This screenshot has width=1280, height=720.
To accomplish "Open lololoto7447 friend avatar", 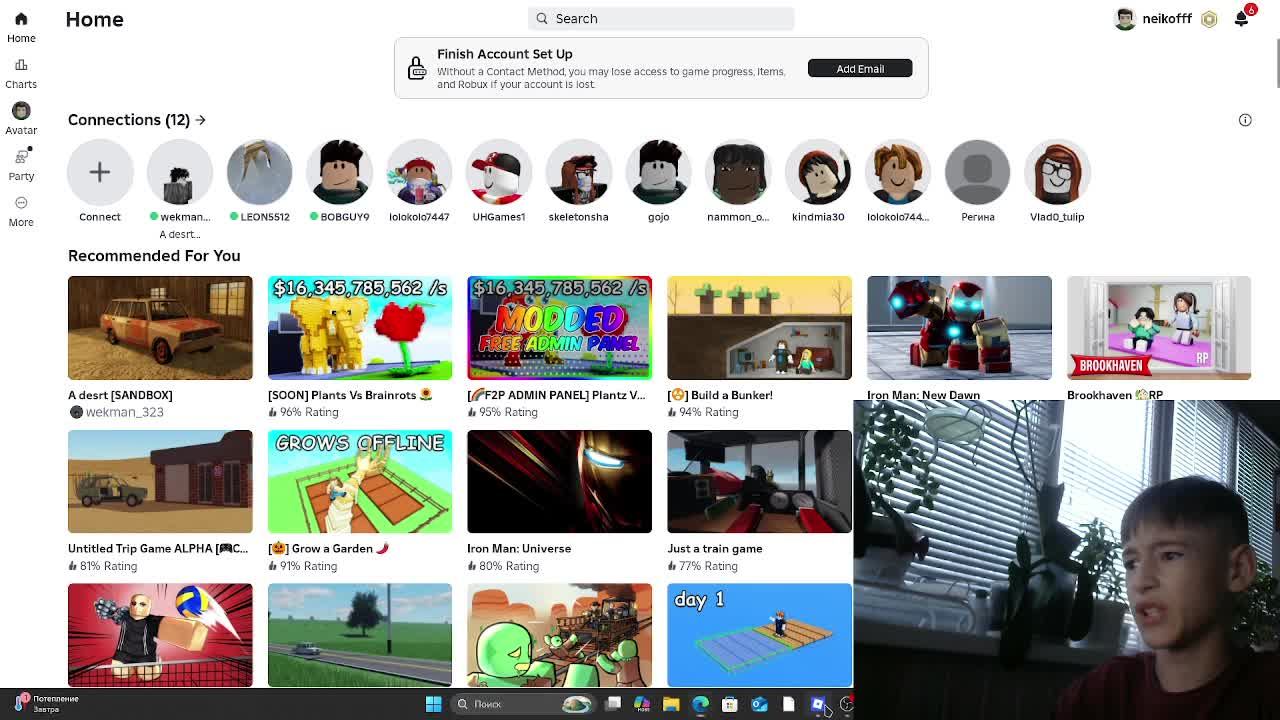I will pos(419,172).
